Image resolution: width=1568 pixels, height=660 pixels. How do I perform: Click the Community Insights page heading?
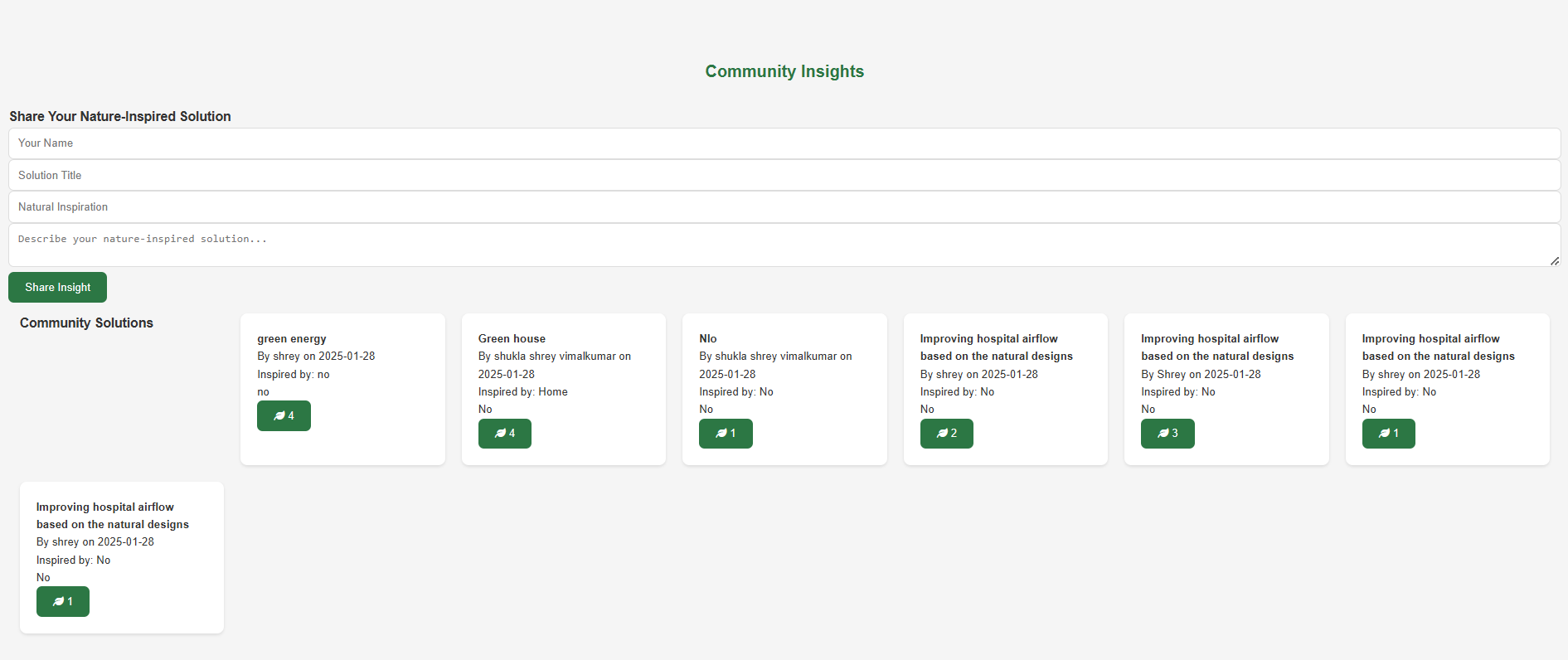tap(784, 71)
